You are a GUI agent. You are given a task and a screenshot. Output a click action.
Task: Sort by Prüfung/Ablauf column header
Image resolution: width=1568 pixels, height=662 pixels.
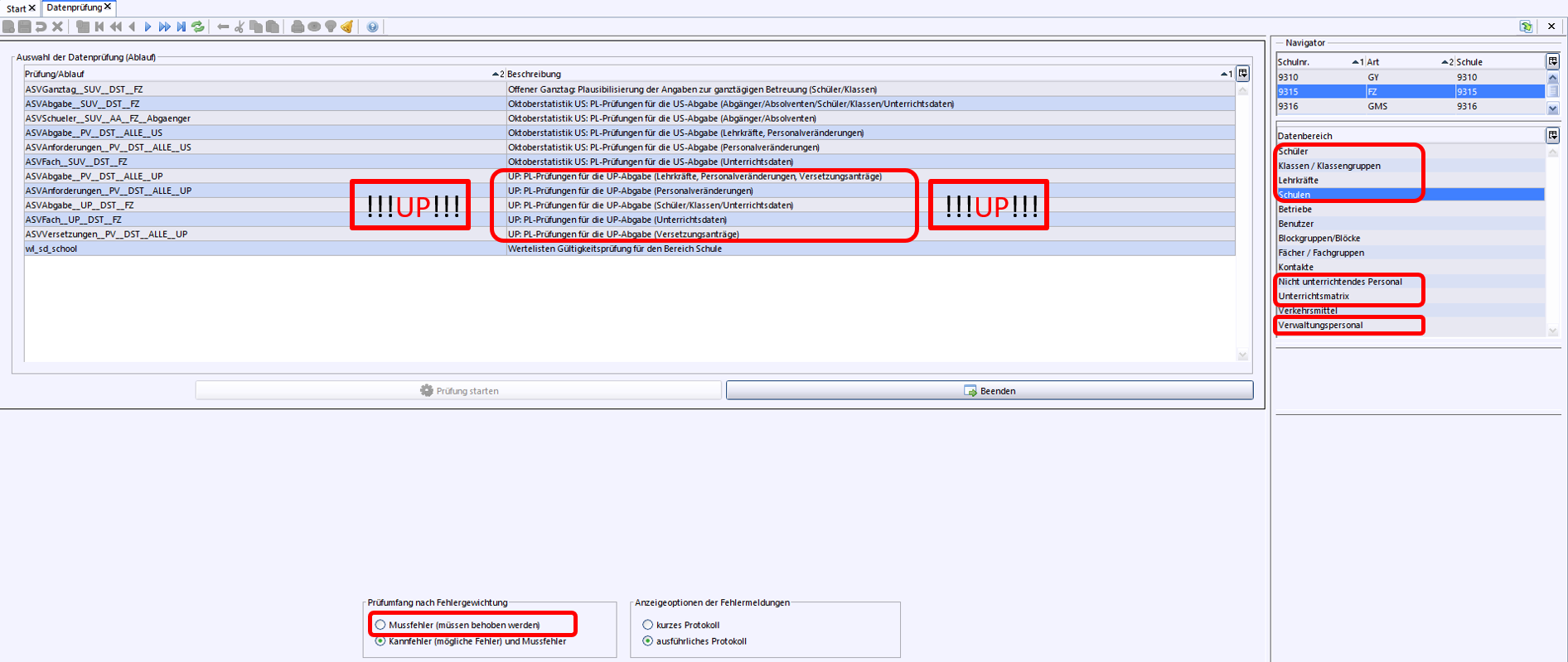264,74
